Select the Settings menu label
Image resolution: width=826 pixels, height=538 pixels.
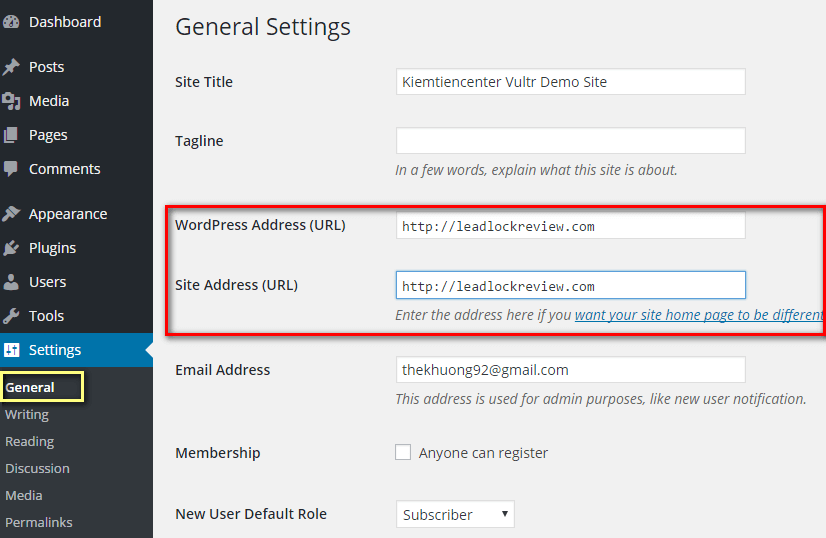pos(55,350)
